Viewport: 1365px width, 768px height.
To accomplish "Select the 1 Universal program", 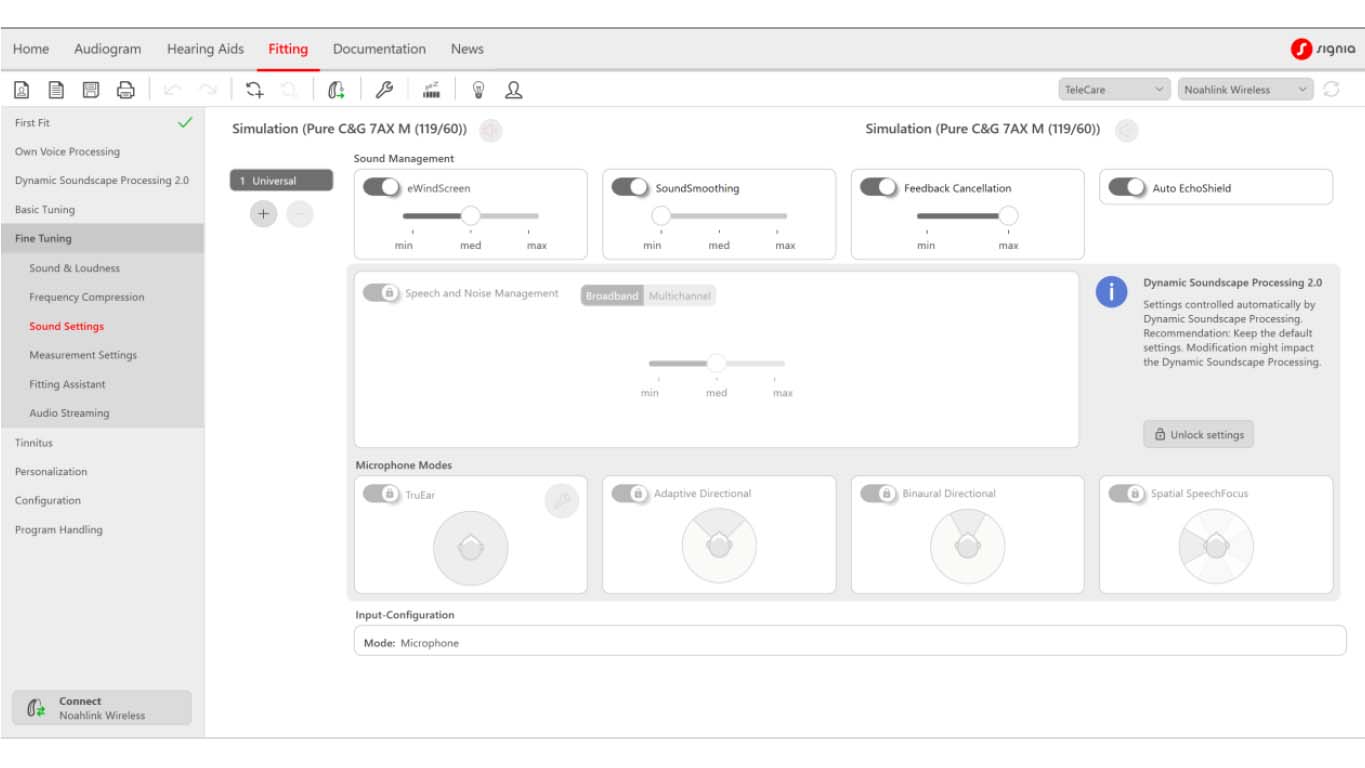I will [281, 181].
